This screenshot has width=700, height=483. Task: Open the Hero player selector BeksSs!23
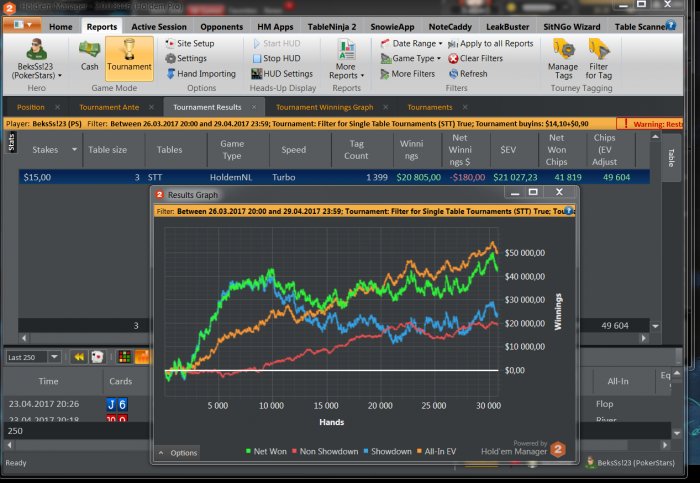click(37, 59)
